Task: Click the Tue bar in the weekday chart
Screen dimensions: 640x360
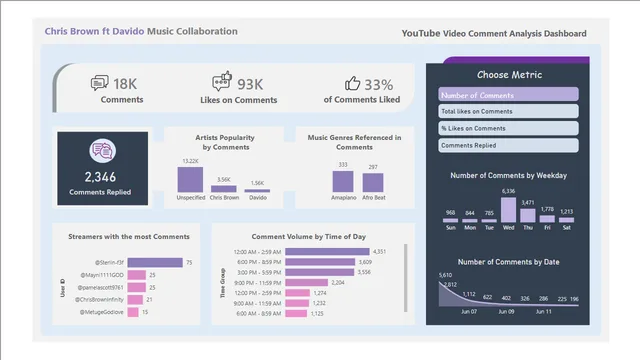Action: pos(489,221)
